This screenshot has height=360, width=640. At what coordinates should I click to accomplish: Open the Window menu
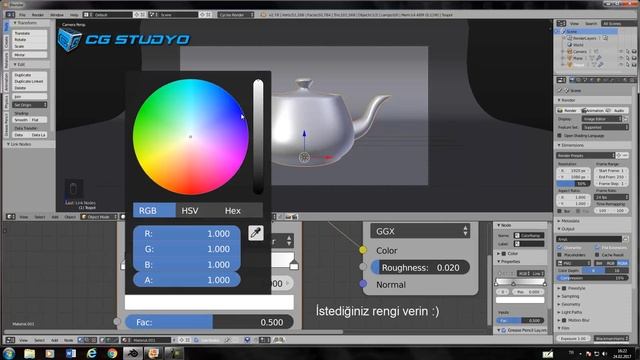coord(57,15)
